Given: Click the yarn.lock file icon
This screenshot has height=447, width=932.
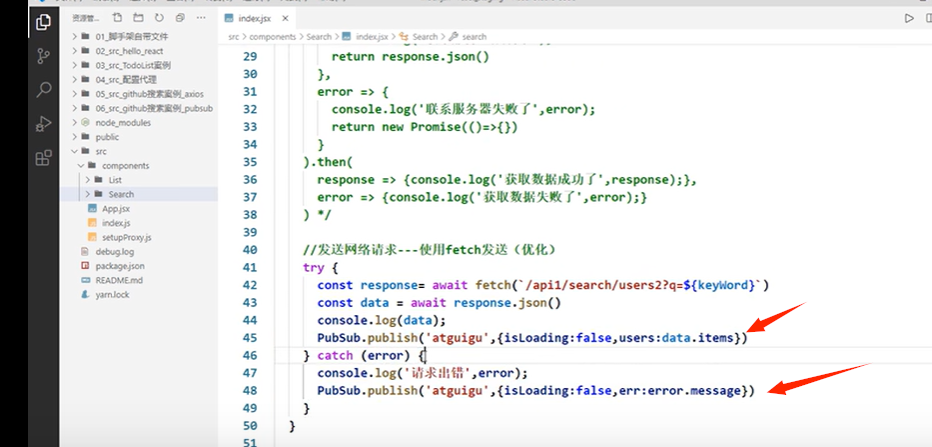Looking at the screenshot, I should click(x=84, y=294).
